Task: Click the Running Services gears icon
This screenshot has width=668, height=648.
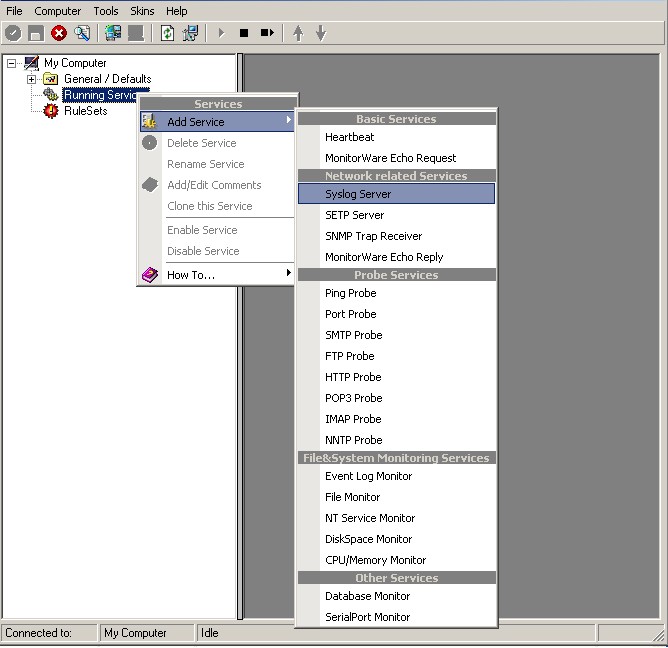Action: click(x=51, y=95)
